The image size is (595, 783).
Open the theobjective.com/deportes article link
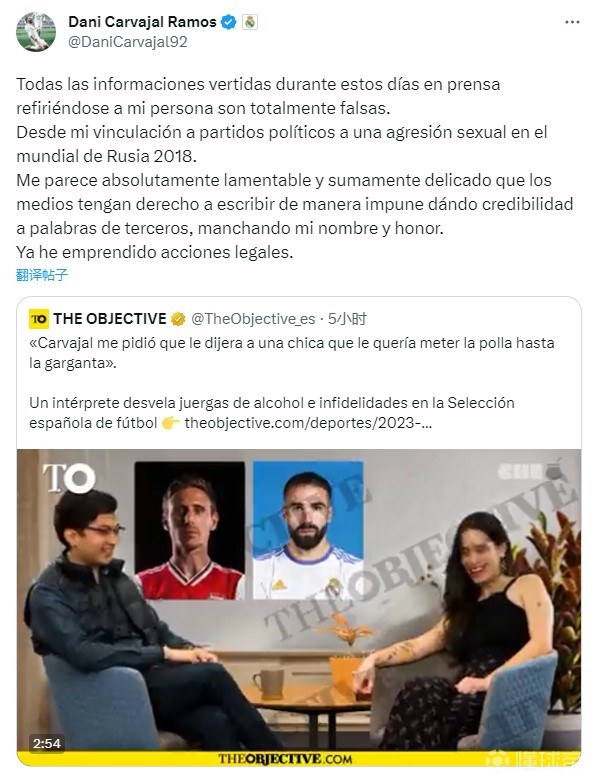pos(308,423)
